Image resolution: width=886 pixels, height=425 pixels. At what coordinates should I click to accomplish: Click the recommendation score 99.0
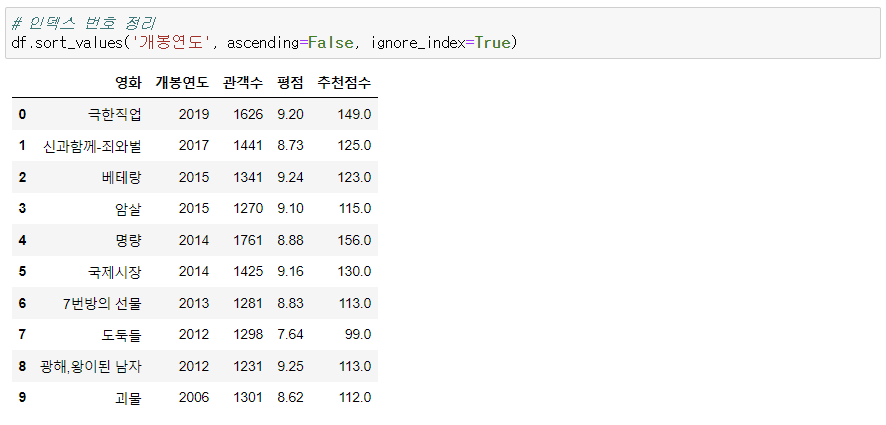358,335
